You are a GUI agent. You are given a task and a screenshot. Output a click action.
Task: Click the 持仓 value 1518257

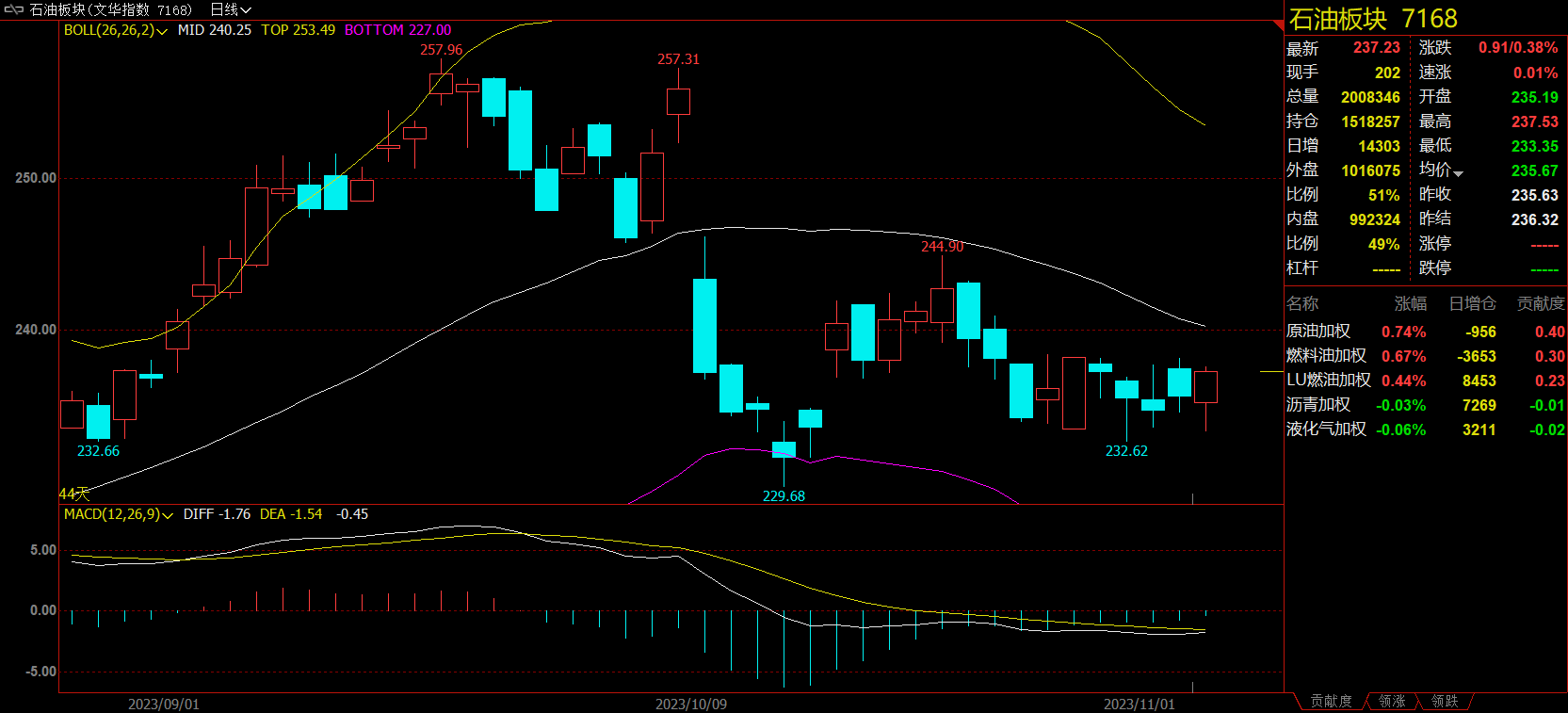1370,122
